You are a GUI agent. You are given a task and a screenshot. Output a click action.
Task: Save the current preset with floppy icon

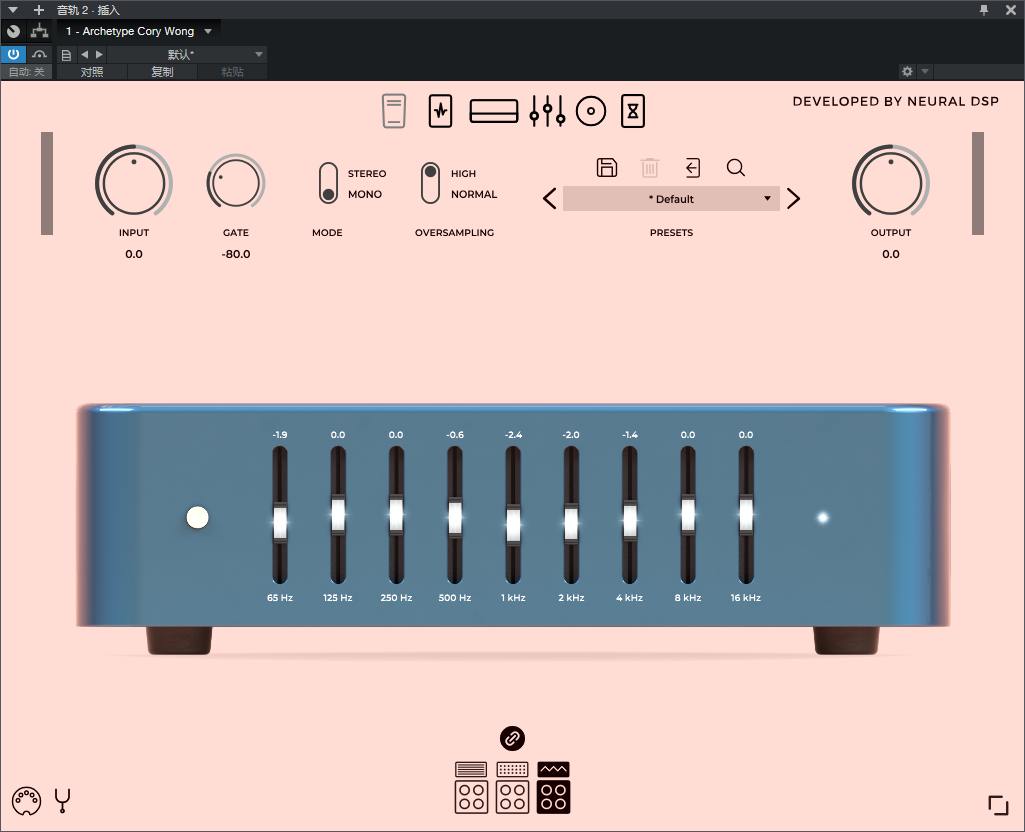click(607, 168)
